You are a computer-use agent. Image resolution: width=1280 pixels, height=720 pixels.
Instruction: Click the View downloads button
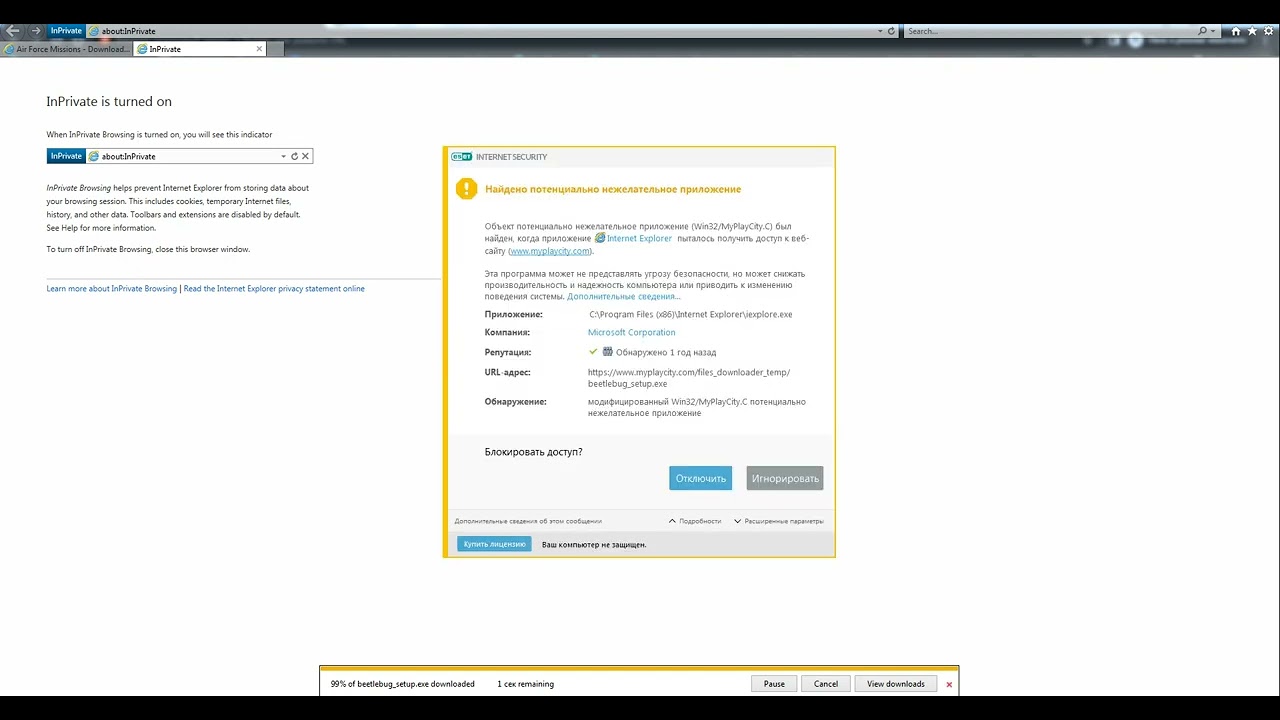(896, 684)
